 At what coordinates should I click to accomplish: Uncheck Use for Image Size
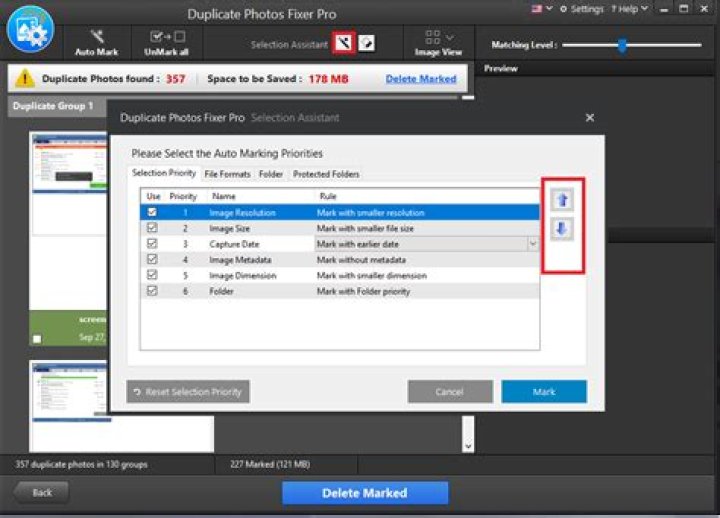pyautogui.click(x=152, y=228)
